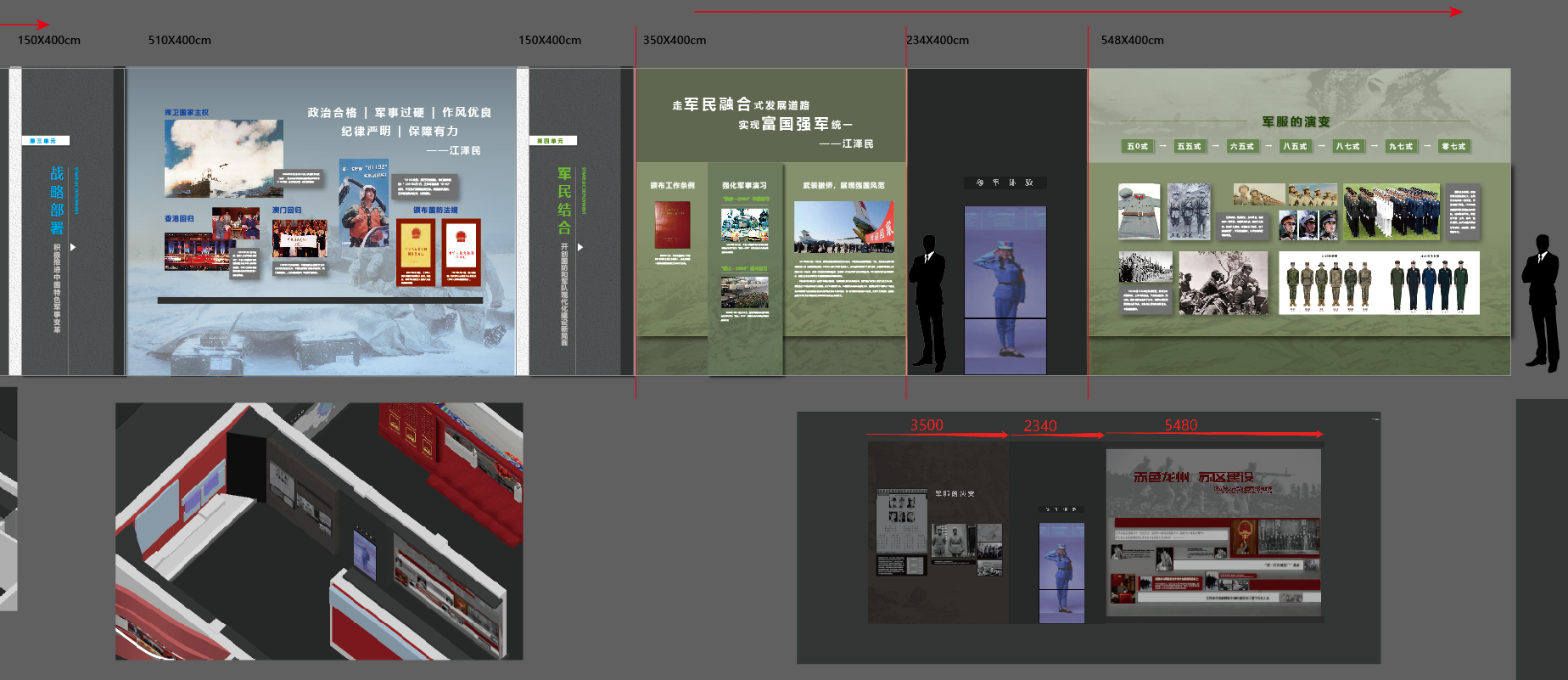1568x680 pixels.
Task: Click the 350X400cm dimension label
Action: (x=675, y=40)
